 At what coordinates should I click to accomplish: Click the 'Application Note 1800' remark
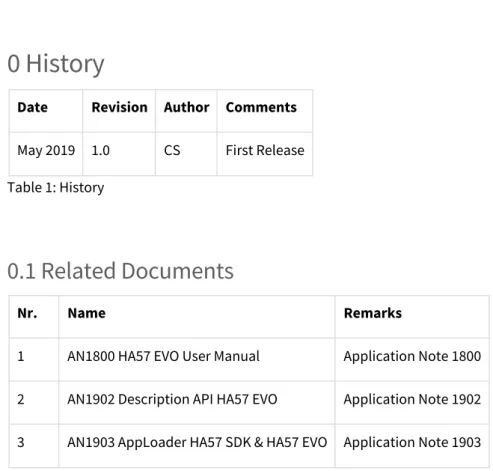point(412,356)
